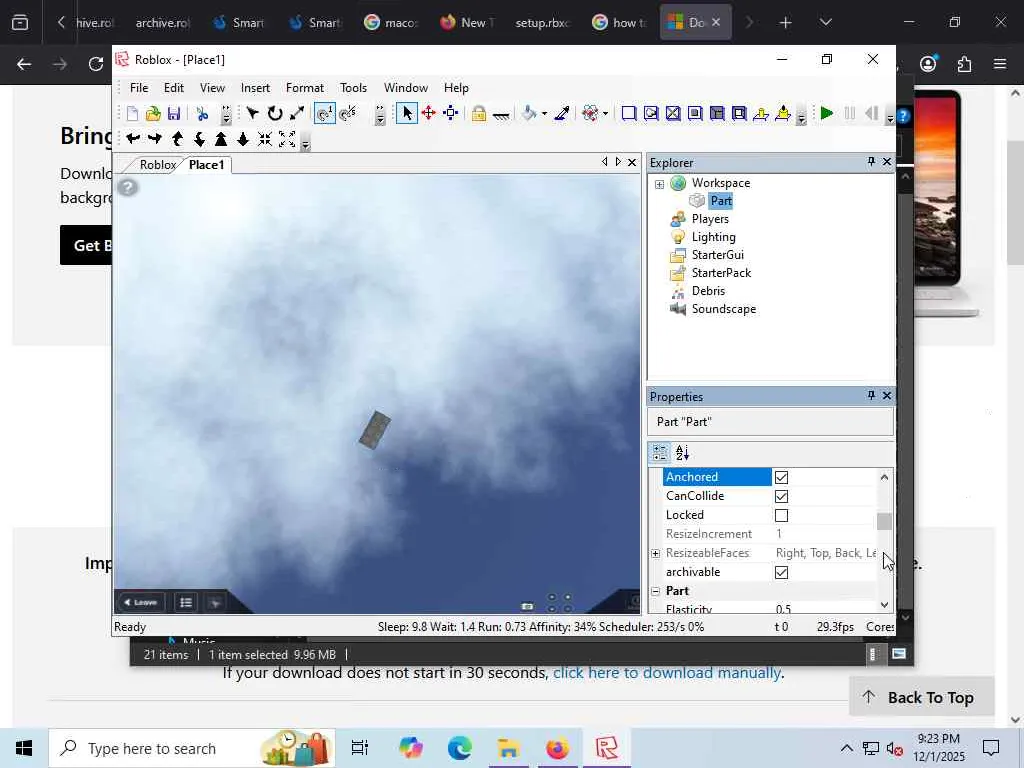Image resolution: width=1024 pixels, height=768 pixels.
Task: Pick the eyedropper Dropper tool
Action: tap(562, 114)
